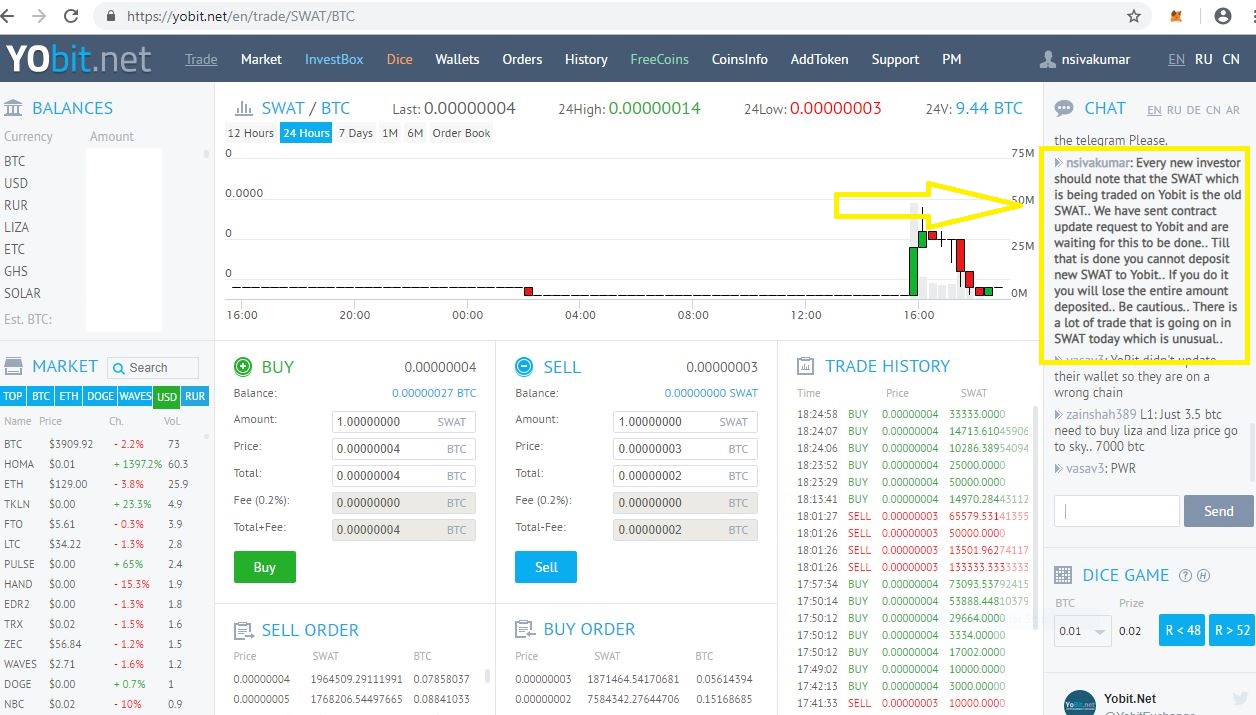Select the ETH row in Market list
The width and height of the screenshot is (1256, 715).
click(x=103, y=484)
